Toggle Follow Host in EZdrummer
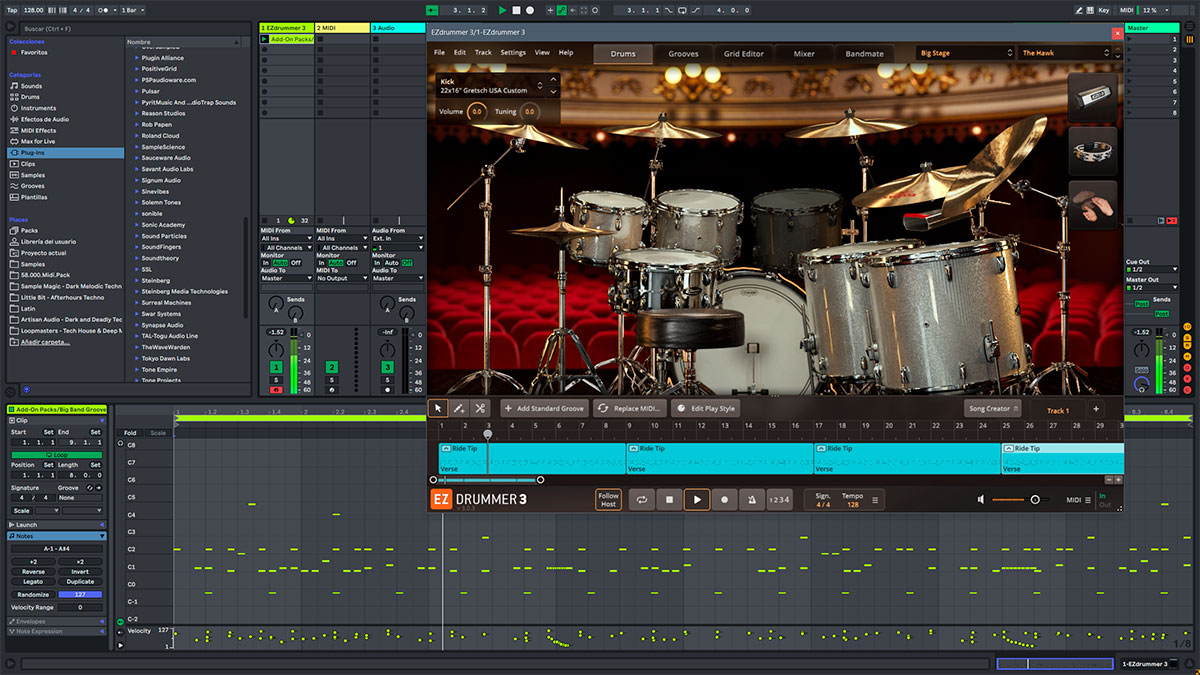The image size is (1200, 675). (x=608, y=499)
